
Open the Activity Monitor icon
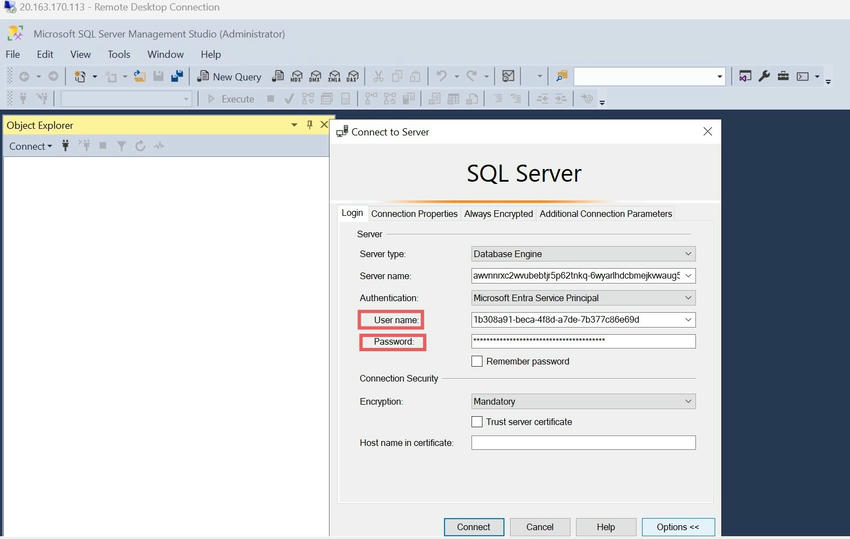coord(508,76)
